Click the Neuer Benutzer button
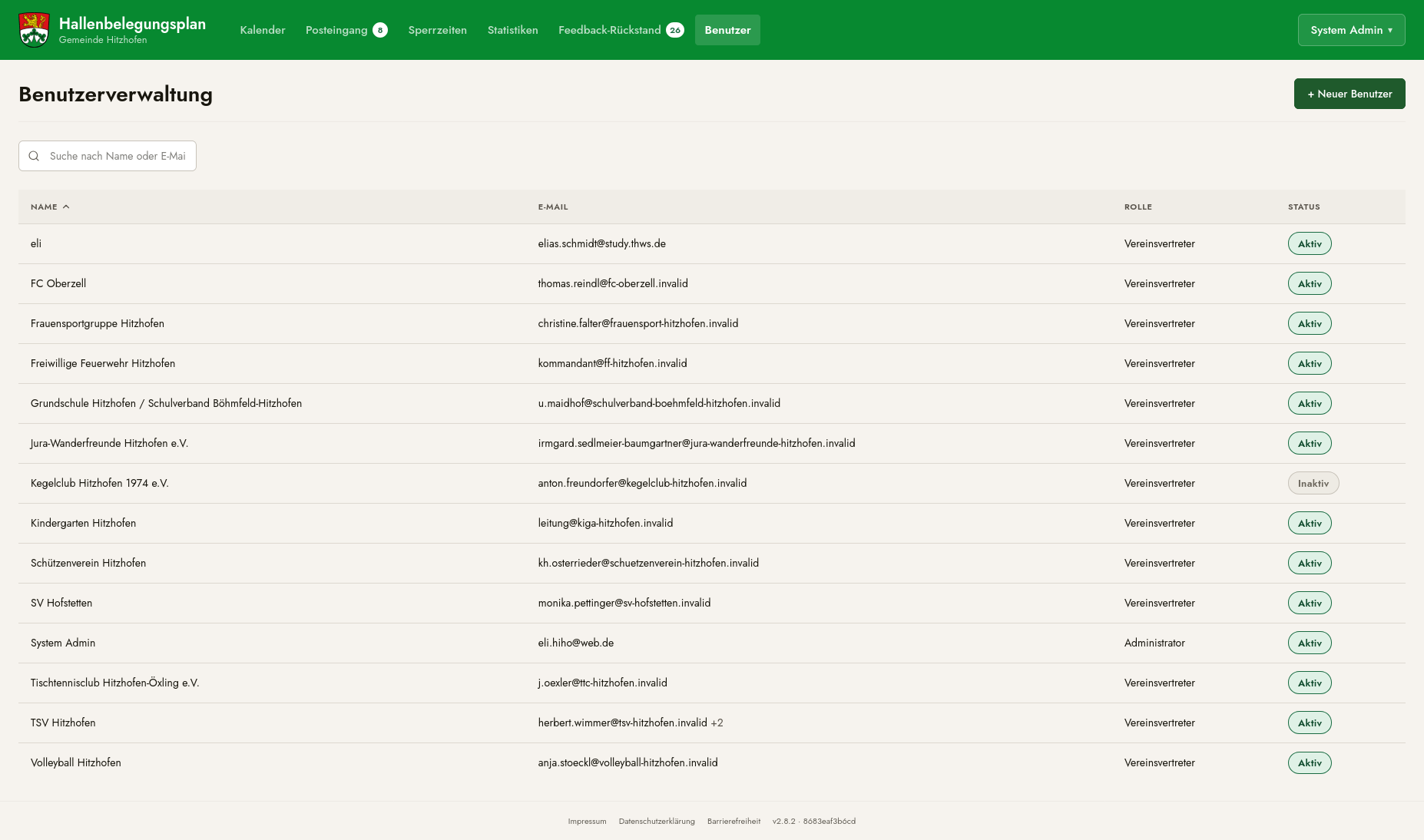This screenshot has height=840, width=1424. coord(1349,94)
